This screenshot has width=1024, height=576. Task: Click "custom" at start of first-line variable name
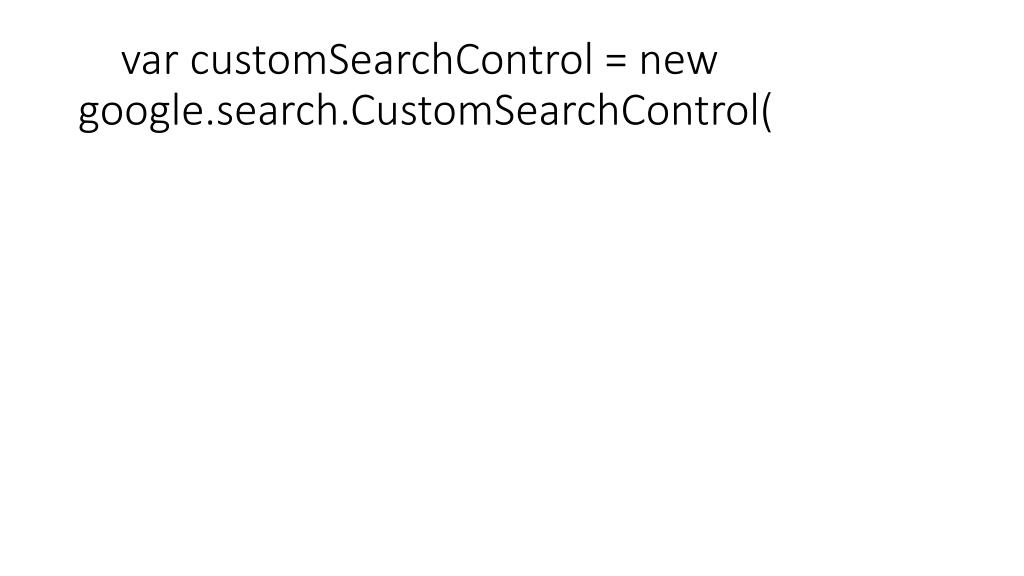pos(258,62)
